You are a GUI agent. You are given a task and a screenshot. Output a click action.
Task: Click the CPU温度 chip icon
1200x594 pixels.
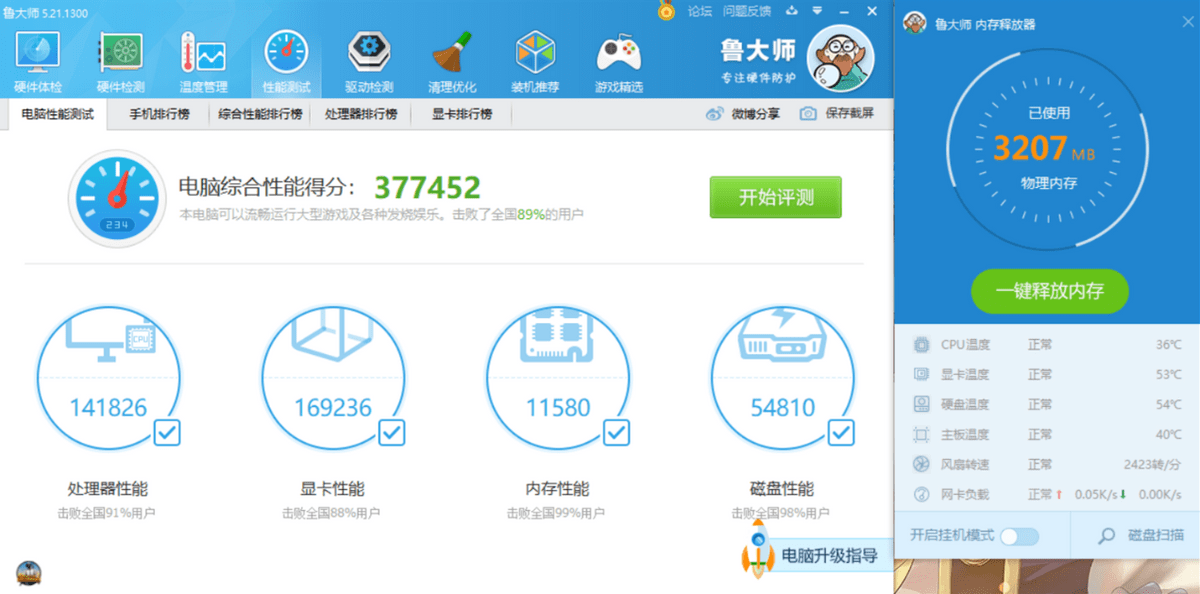tap(921, 345)
